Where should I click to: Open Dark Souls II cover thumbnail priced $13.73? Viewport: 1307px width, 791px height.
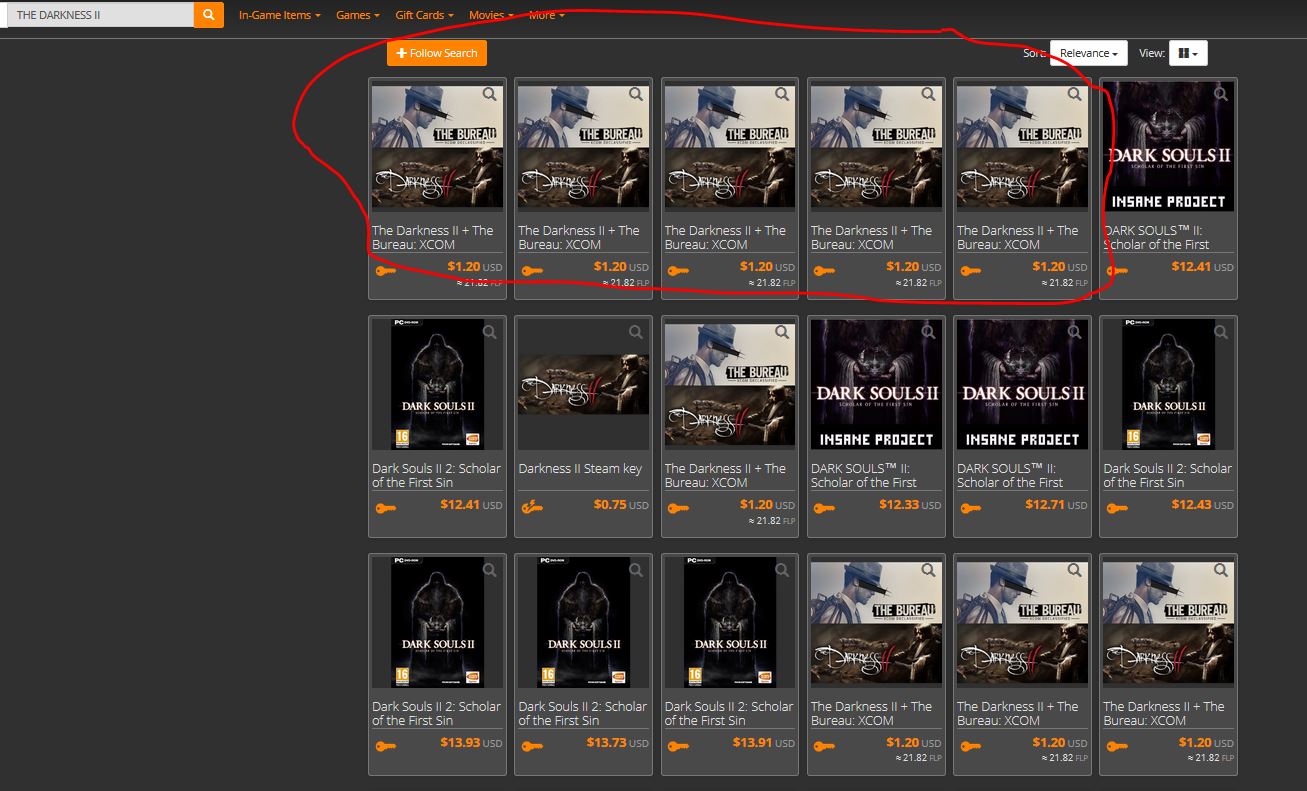tap(583, 622)
